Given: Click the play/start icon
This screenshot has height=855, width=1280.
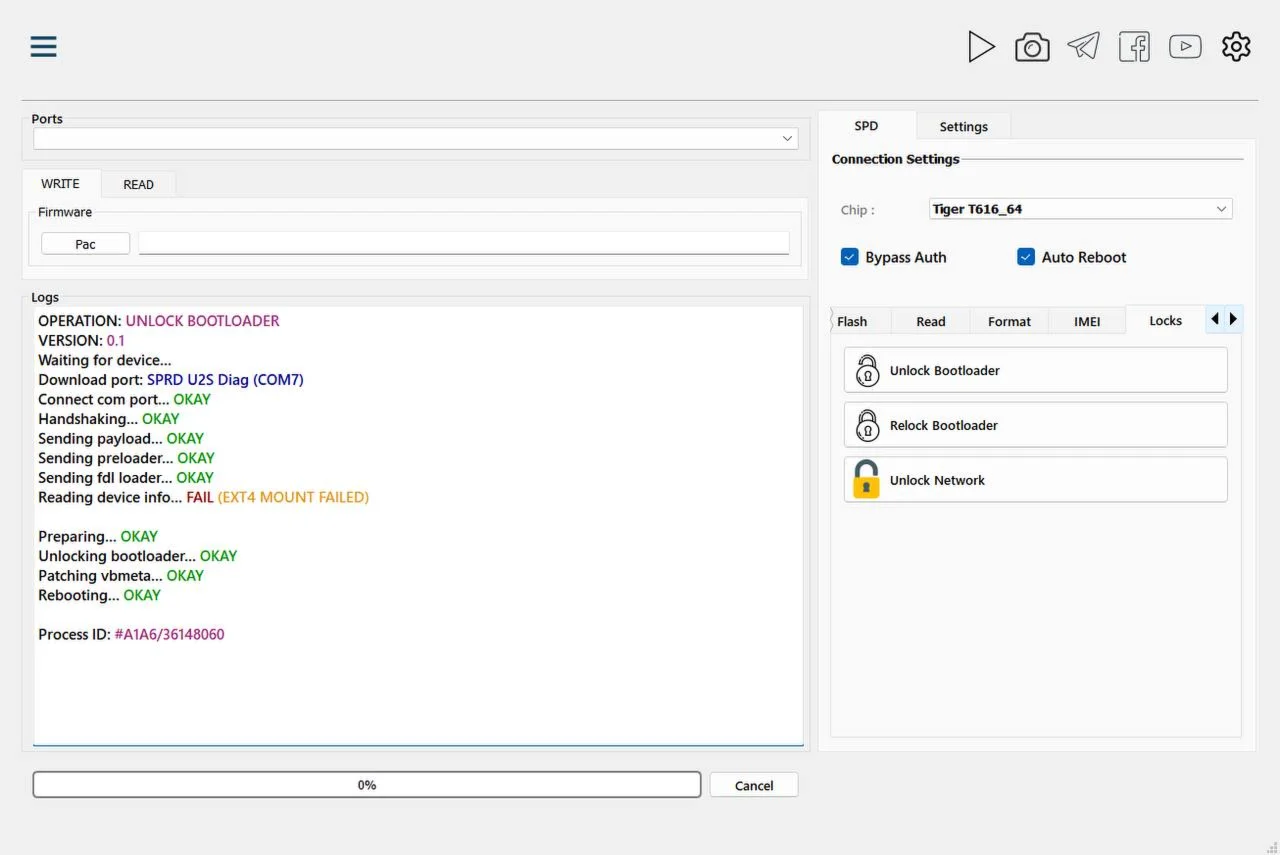Looking at the screenshot, I should [x=981, y=47].
